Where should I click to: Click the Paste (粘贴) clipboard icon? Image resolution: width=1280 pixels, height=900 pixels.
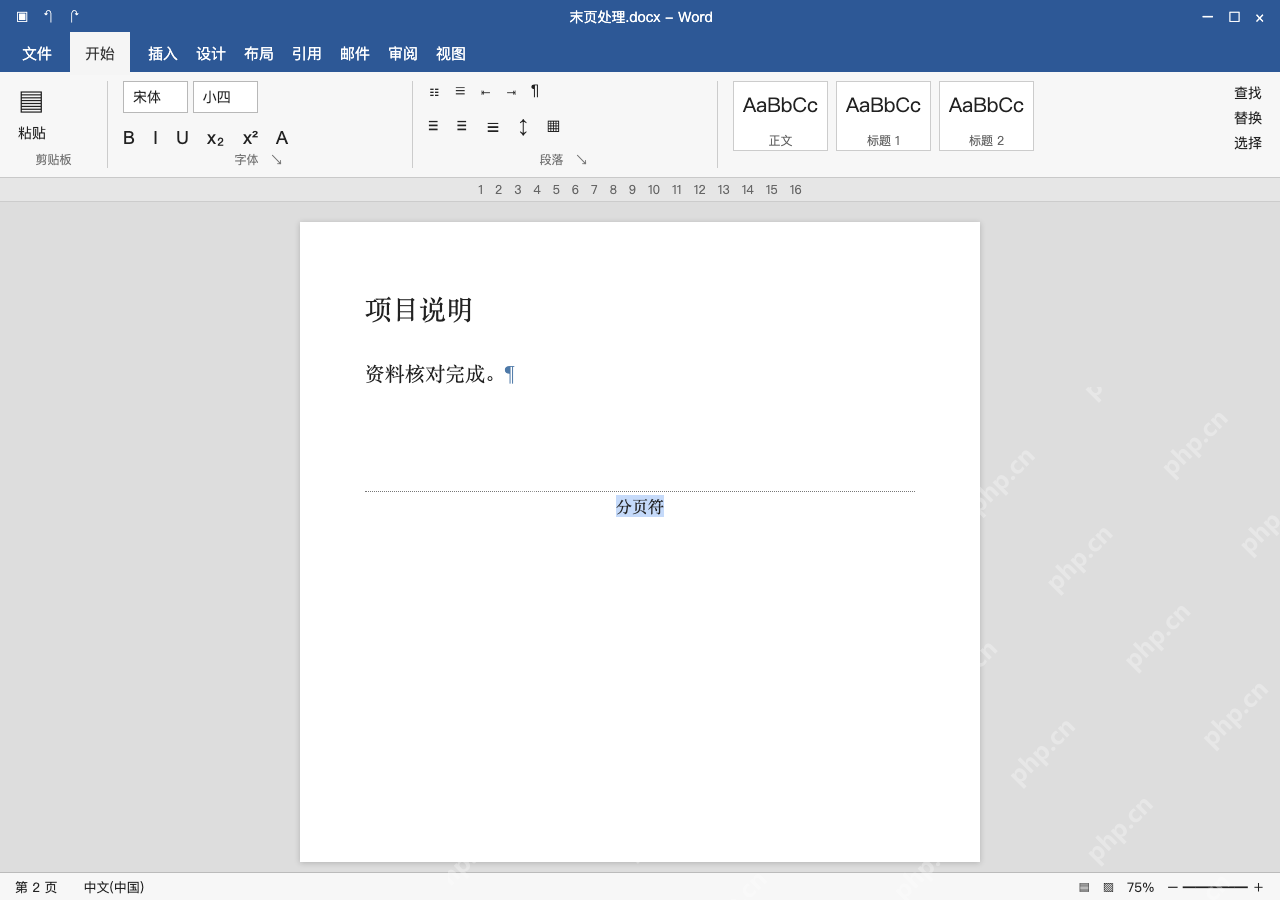tap(31, 101)
